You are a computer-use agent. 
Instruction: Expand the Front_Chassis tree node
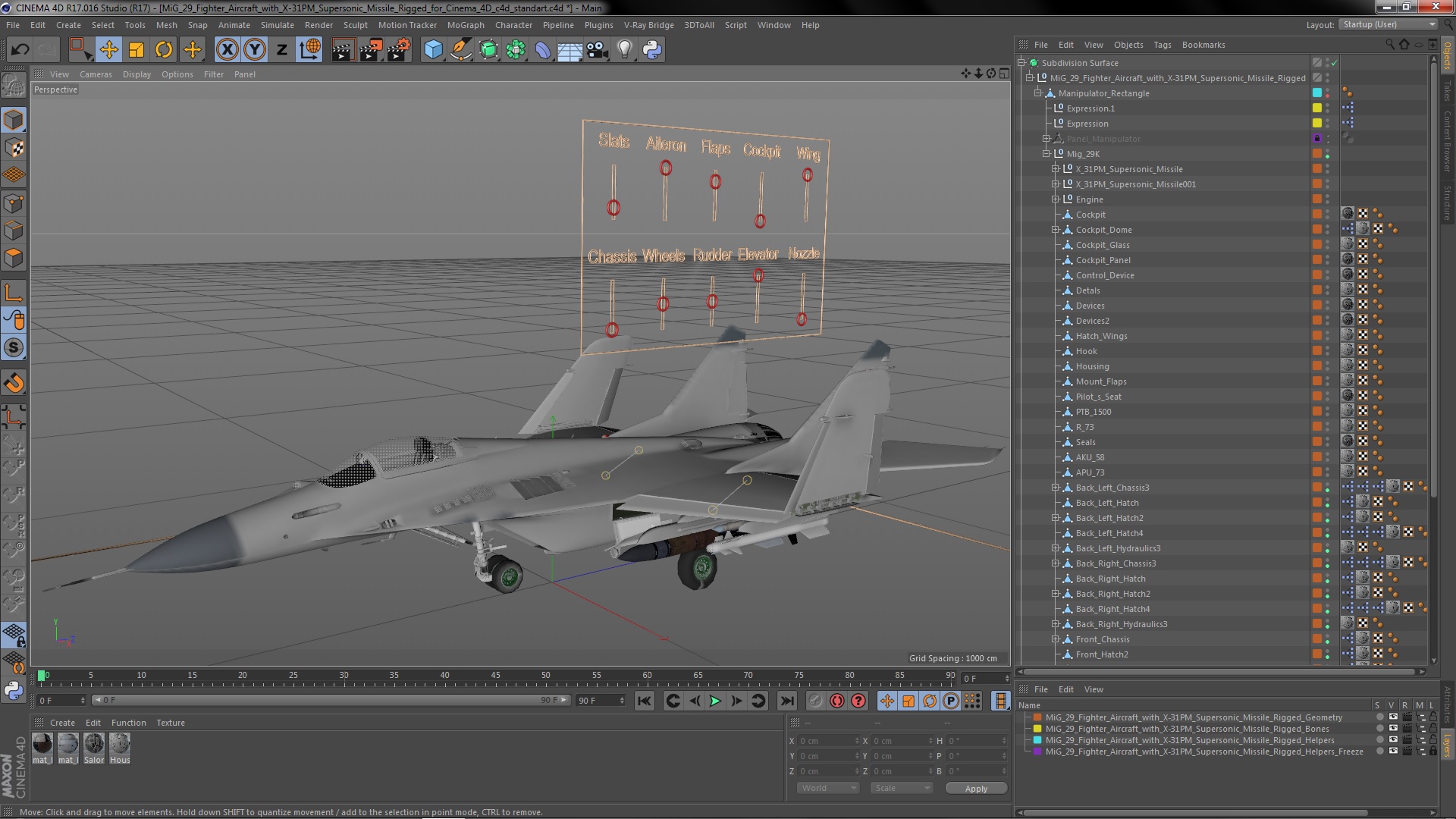pyautogui.click(x=1055, y=639)
